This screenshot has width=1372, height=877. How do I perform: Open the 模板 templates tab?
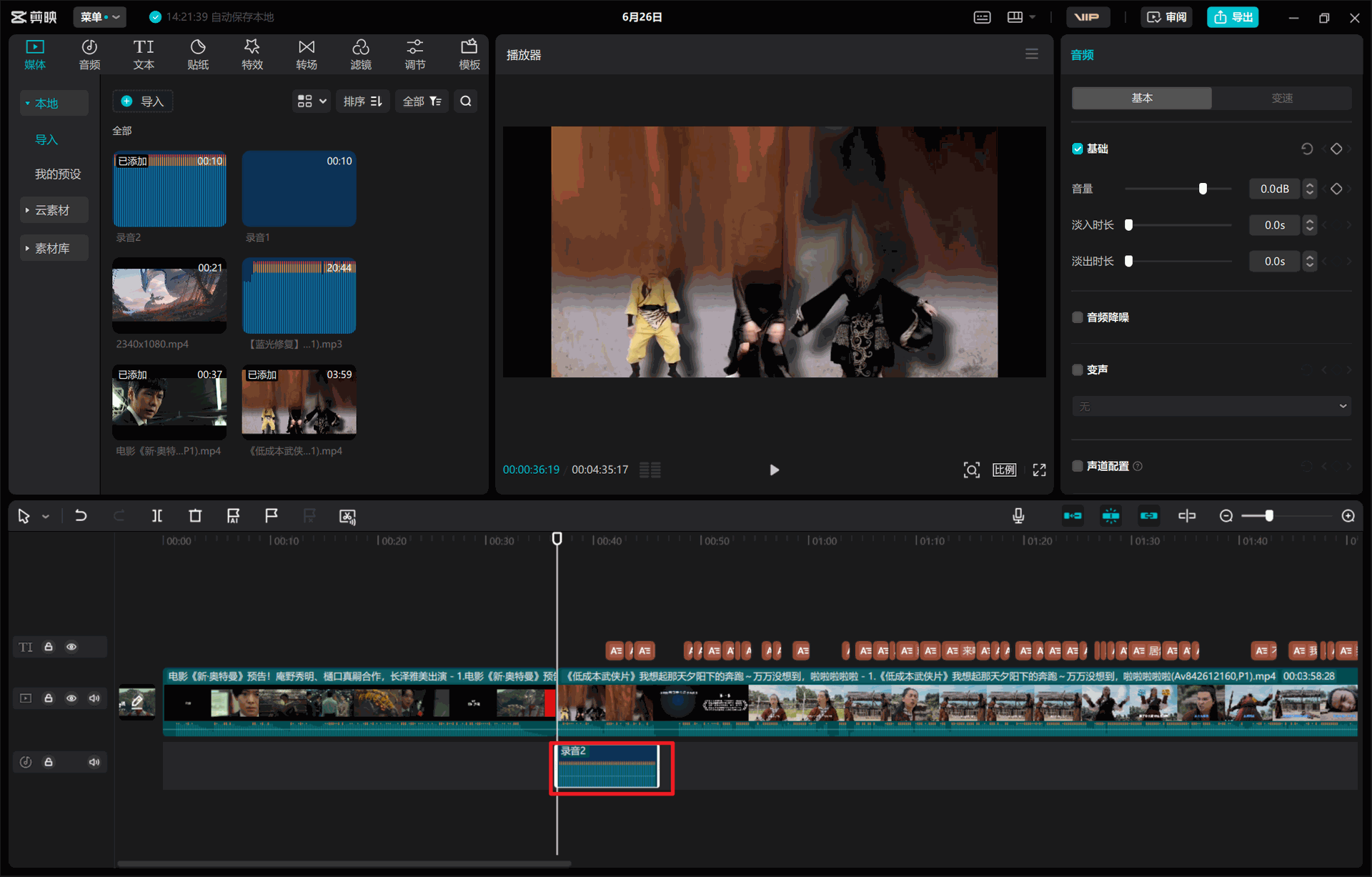[x=469, y=54]
